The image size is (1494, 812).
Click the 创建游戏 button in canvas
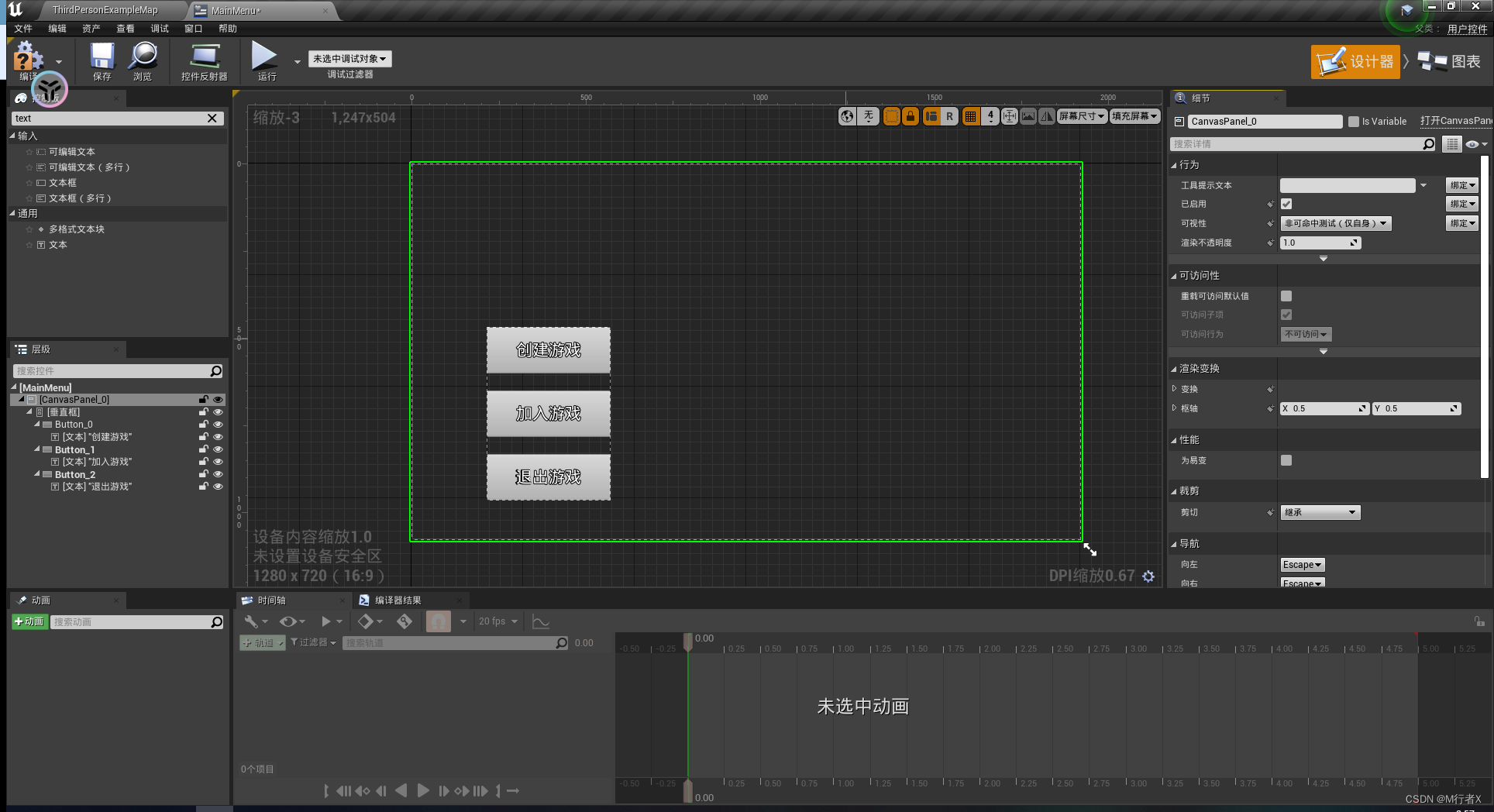point(549,350)
